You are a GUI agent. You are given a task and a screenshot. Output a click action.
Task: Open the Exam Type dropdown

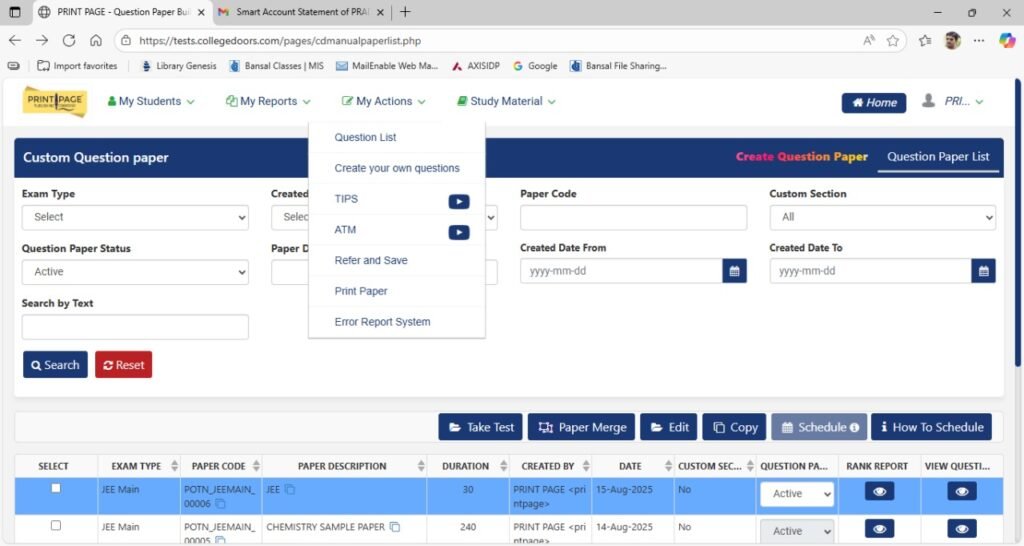tap(135, 217)
